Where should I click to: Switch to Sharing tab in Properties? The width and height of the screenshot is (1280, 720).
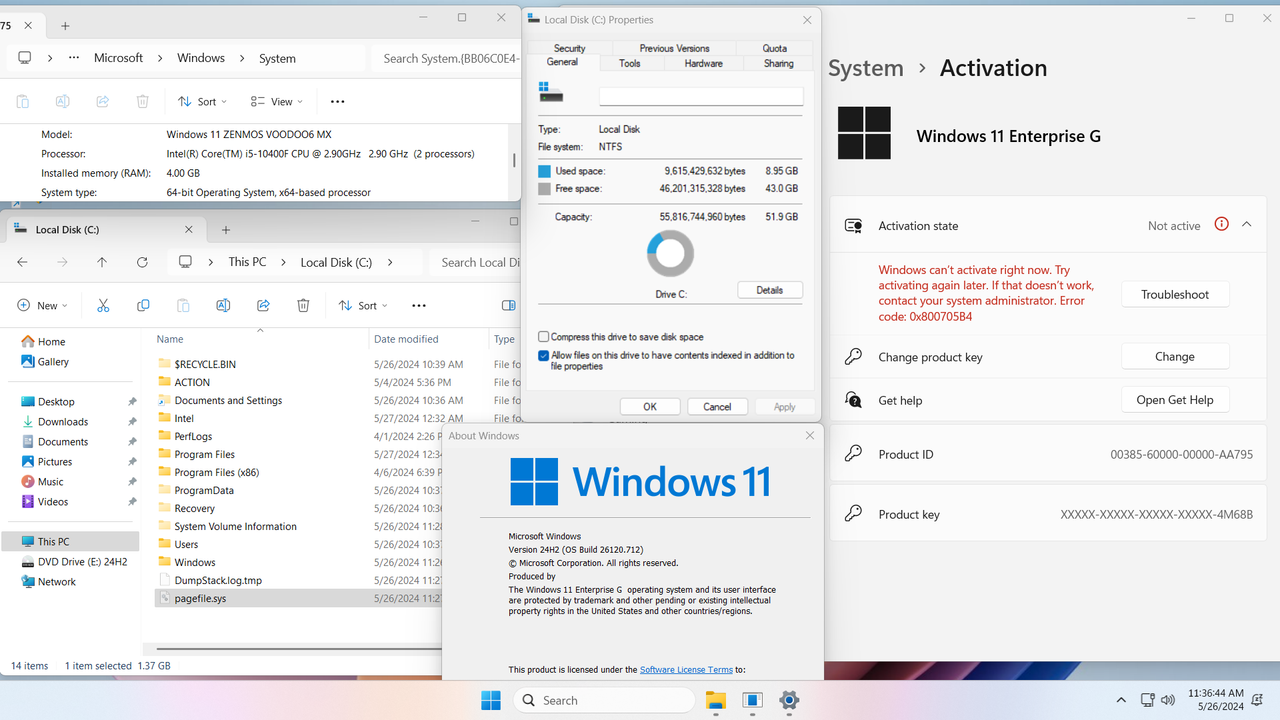click(779, 63)
